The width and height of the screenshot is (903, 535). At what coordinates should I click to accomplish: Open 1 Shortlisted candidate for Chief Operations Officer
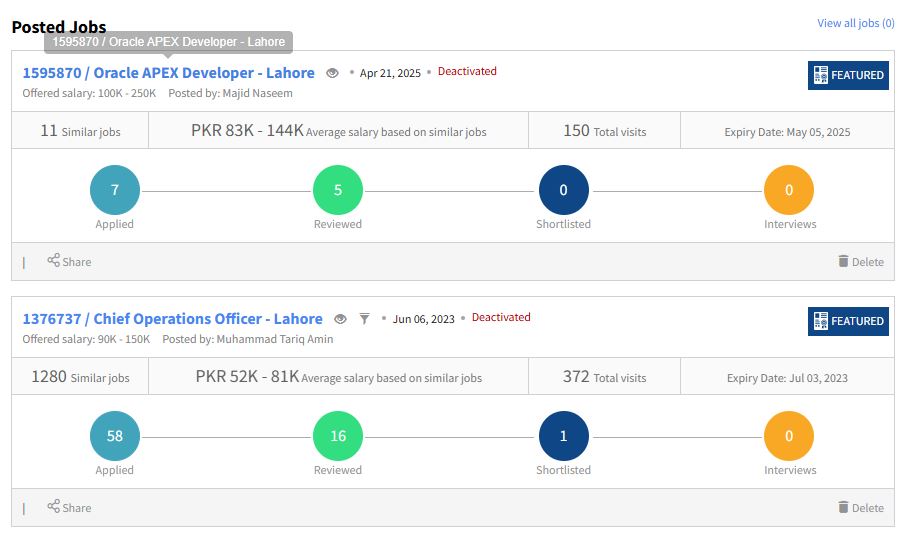(x=563, y=436)
